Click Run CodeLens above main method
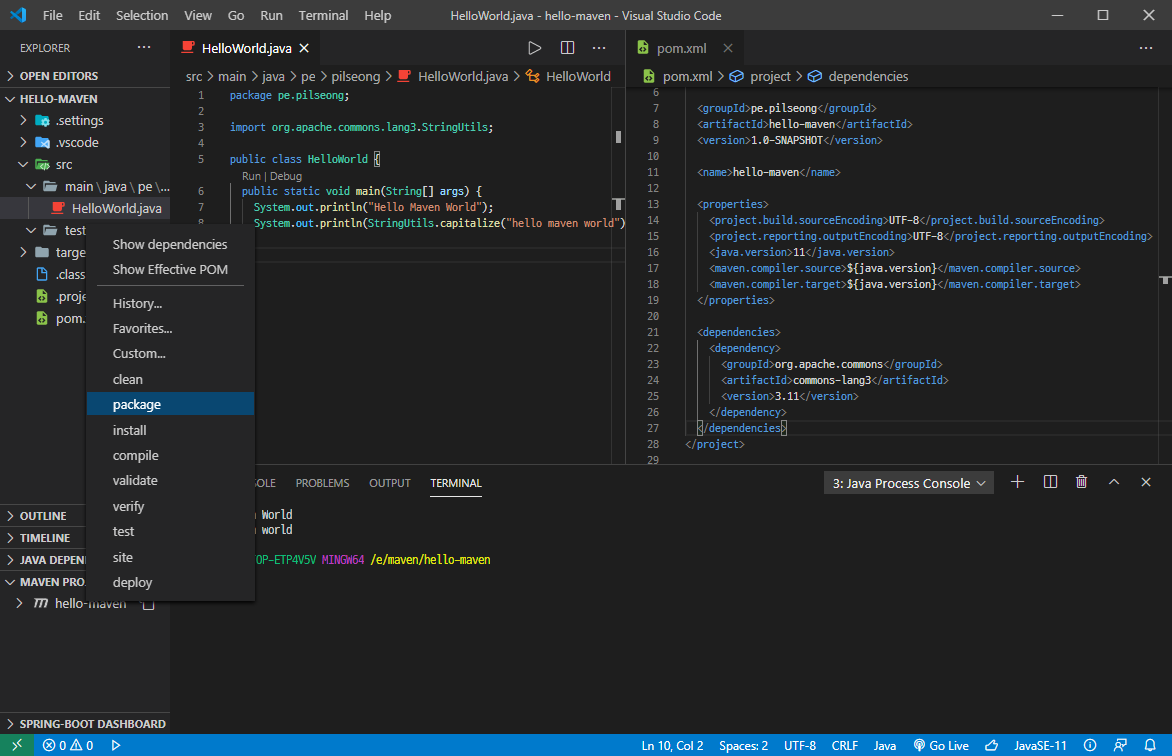 (x=251, y=176)
